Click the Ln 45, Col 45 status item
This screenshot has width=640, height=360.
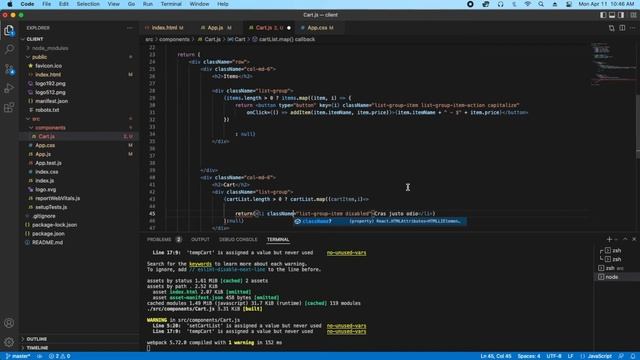[496, 356]
